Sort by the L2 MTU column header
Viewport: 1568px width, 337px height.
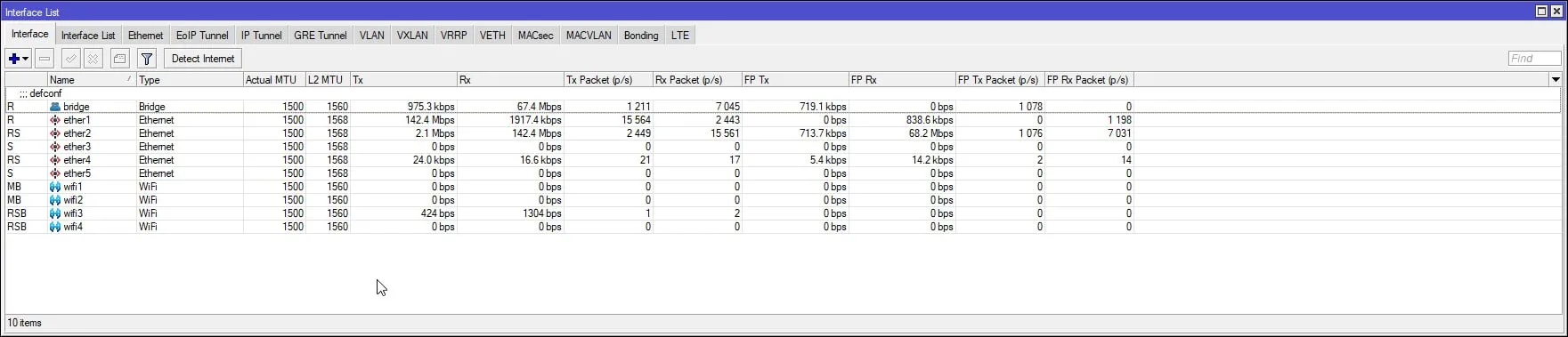click(x=328, y=80)
